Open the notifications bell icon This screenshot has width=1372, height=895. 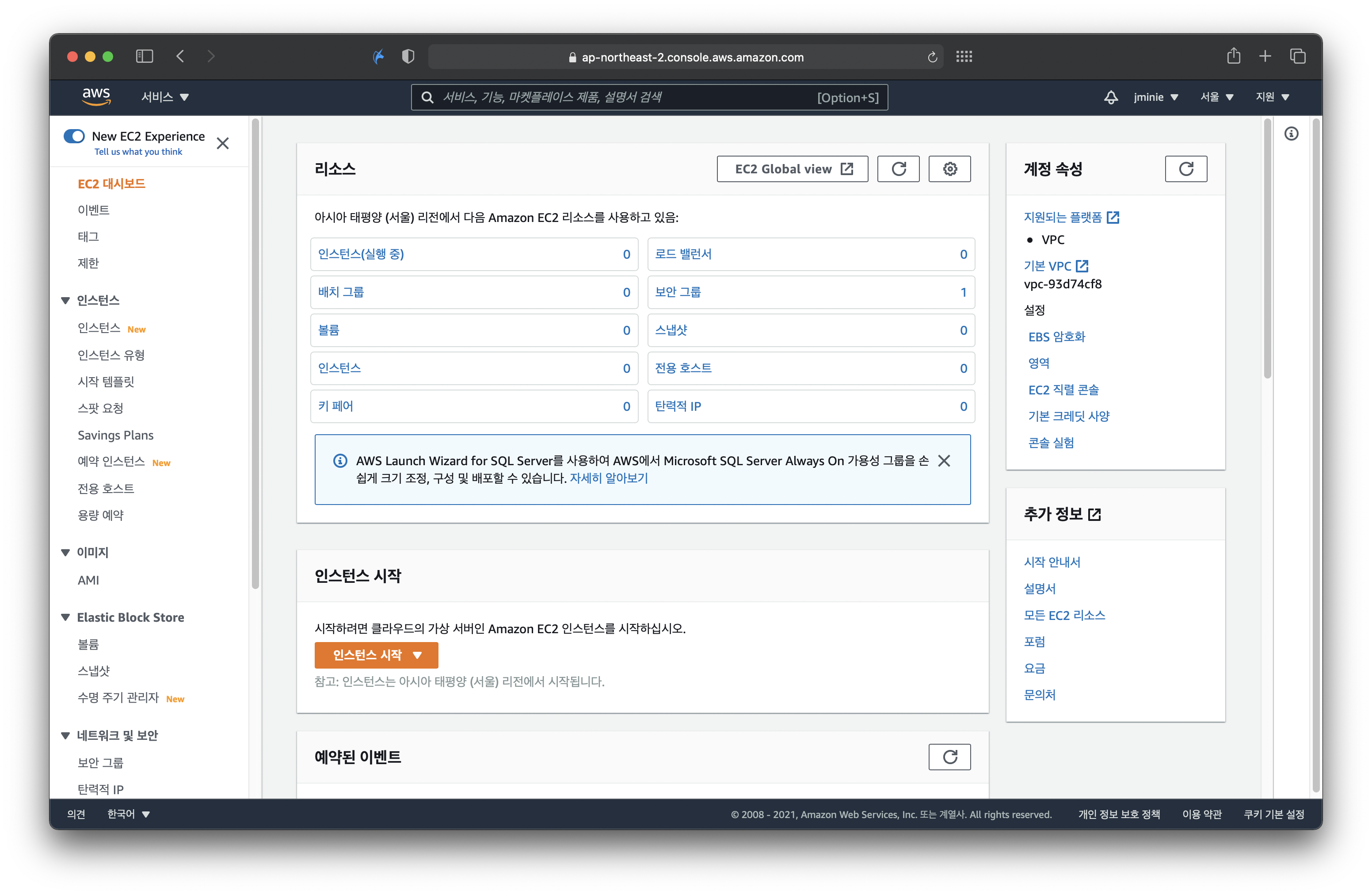point(1110,97)
